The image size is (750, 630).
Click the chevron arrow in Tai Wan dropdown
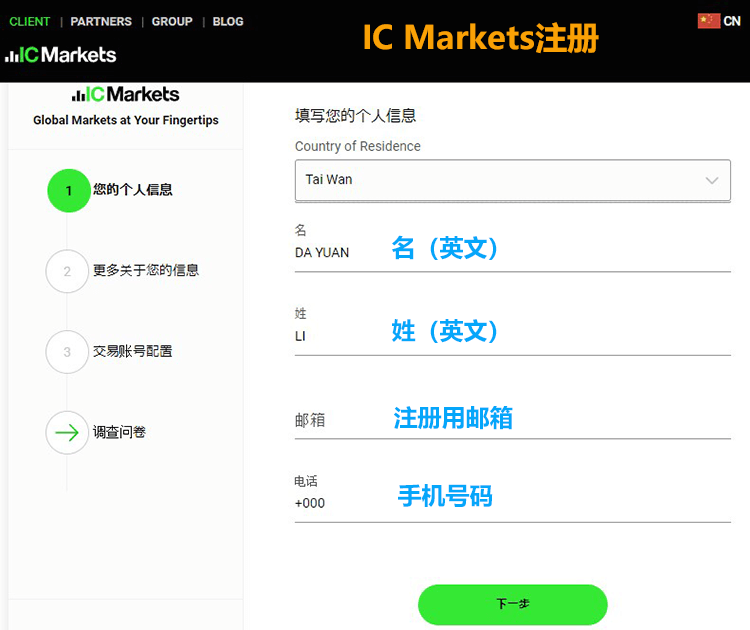(x=712, y=180)
